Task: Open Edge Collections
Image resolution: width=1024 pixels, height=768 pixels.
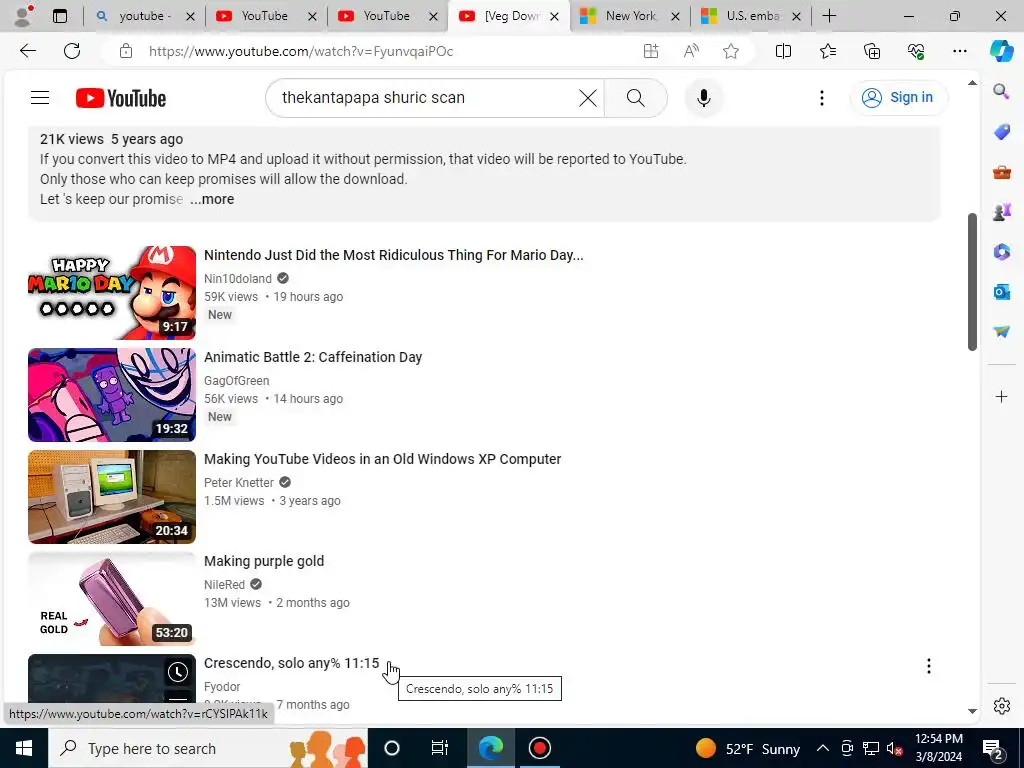Action: 872,51
